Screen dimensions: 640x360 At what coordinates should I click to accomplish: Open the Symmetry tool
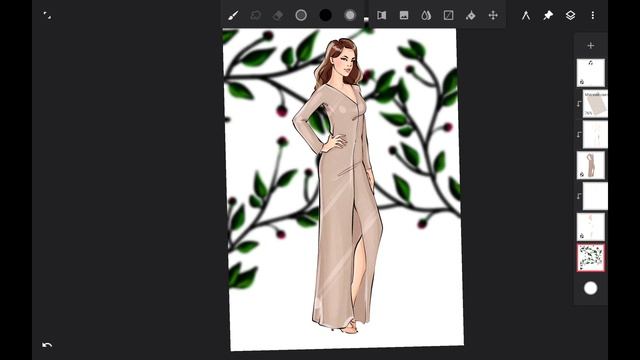pyautogui.click(x=382, y=16)
